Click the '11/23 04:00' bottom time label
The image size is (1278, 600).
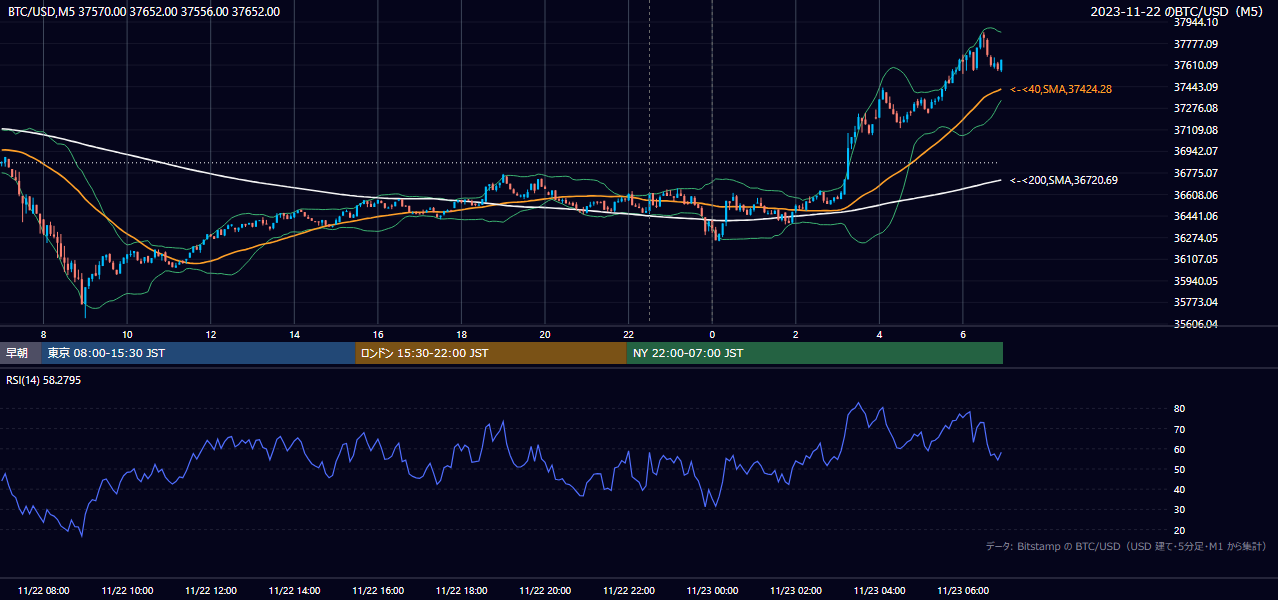pos(879,591)
